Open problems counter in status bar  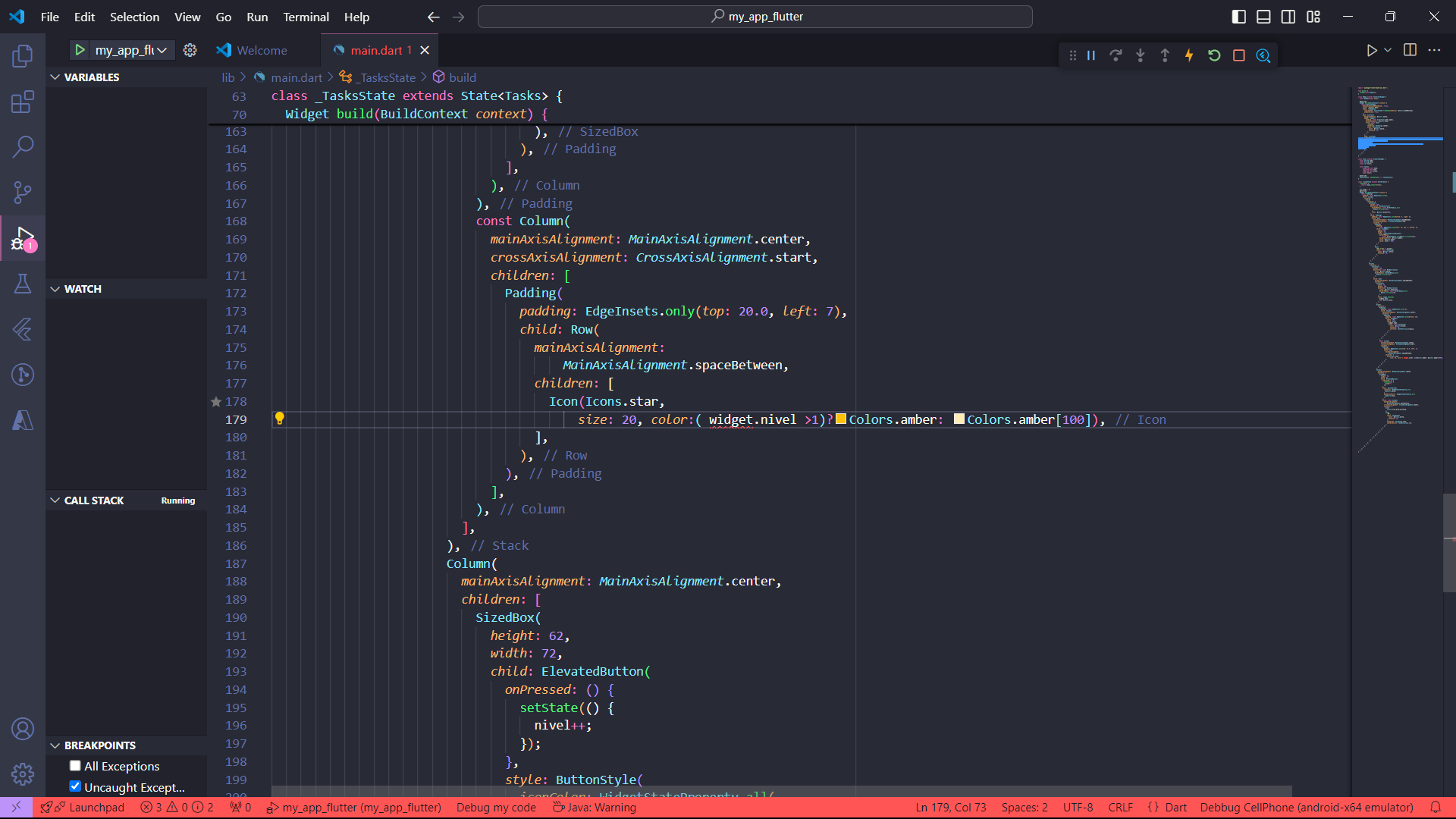pyautogui.click(x=177, y=808)
